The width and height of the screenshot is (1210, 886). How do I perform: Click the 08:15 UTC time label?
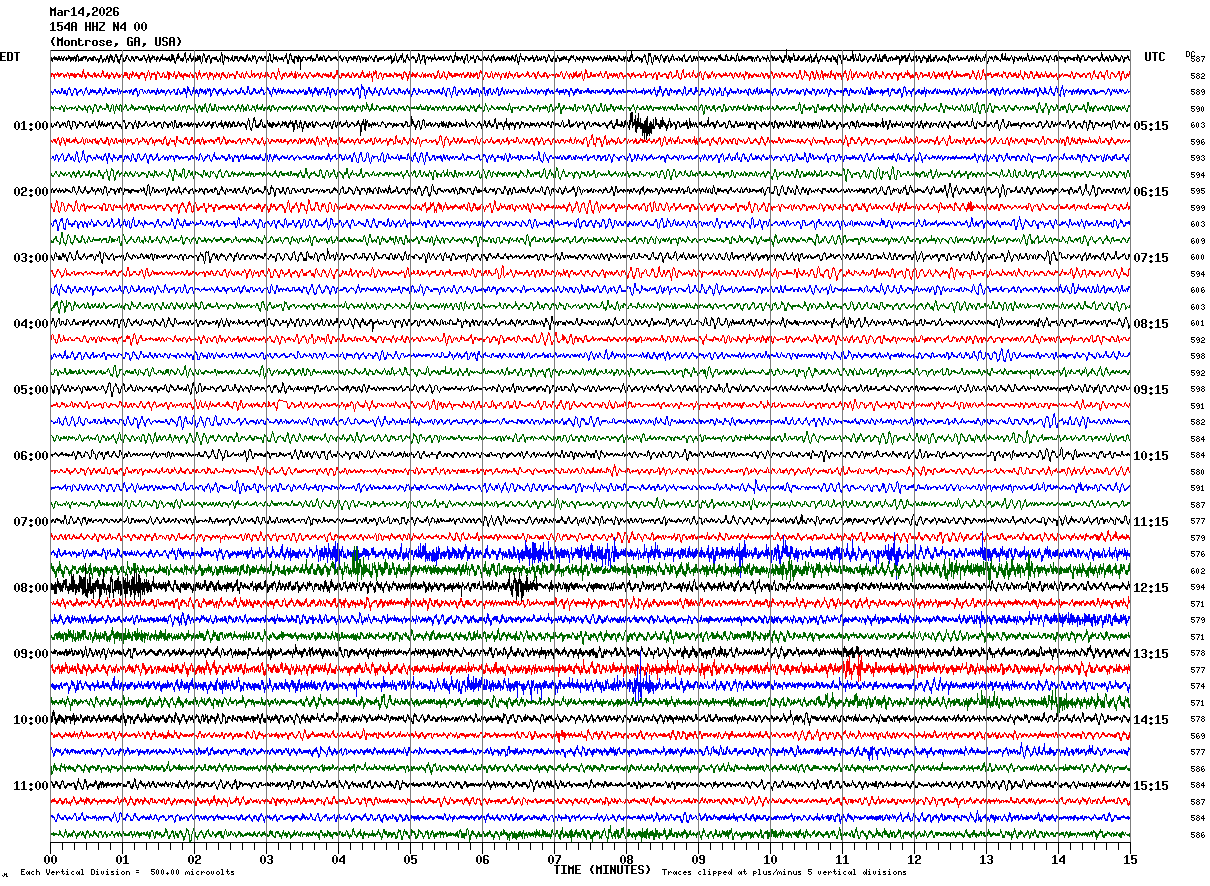point(1151,324)
